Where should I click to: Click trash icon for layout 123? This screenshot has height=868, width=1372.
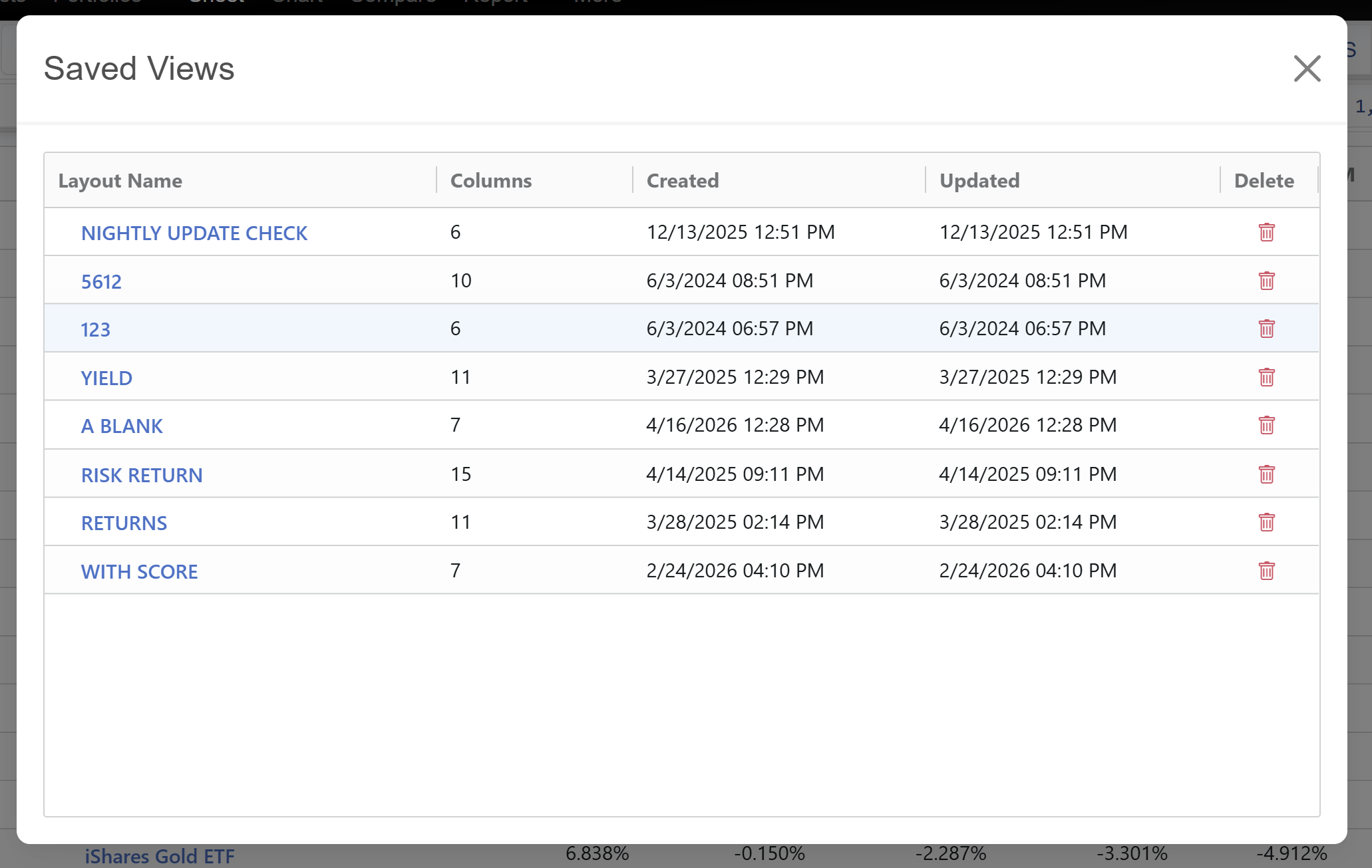[x=1266, y=329]
